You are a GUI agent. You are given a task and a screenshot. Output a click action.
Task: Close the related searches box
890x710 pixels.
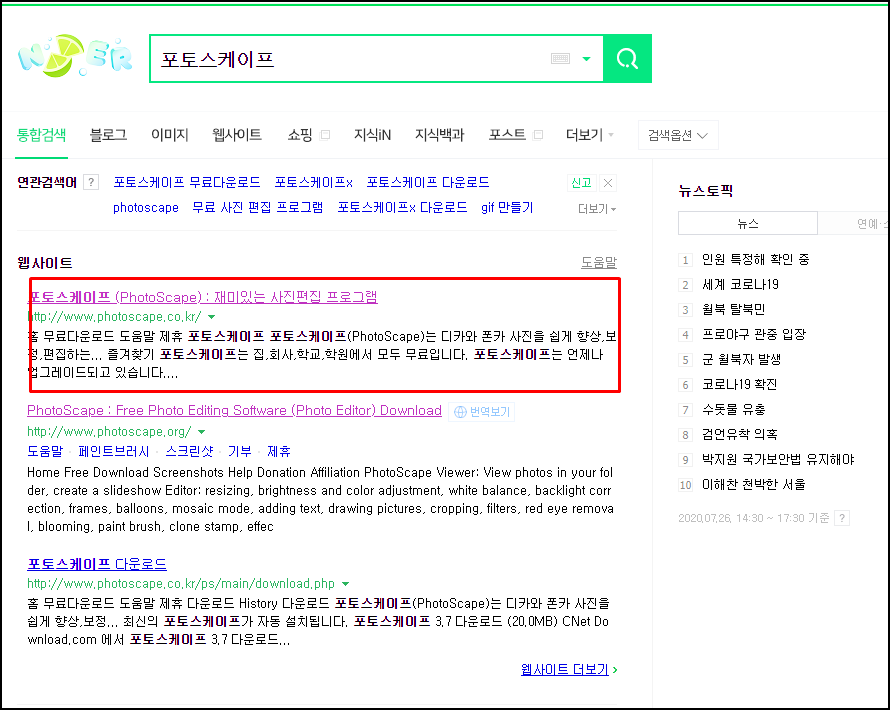click(x=608, y=183)
